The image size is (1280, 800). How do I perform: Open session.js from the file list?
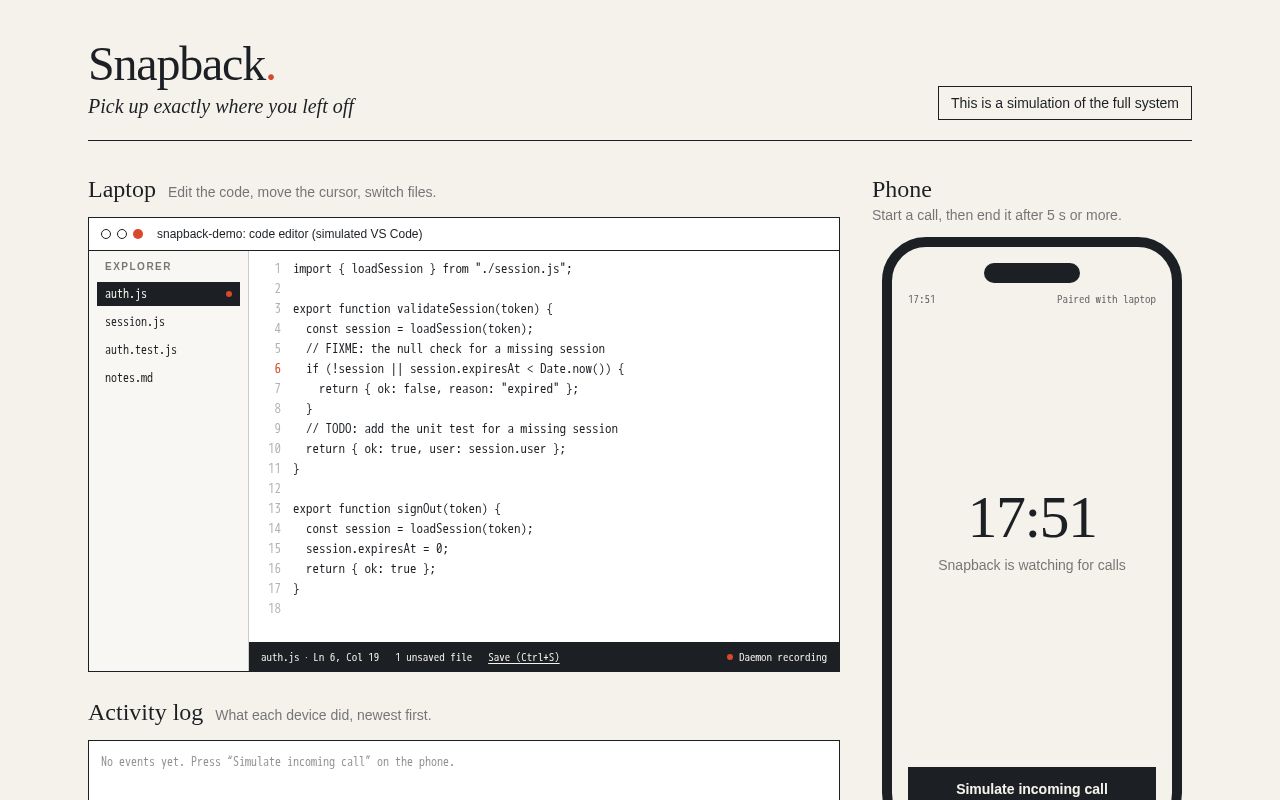[168, 322]
